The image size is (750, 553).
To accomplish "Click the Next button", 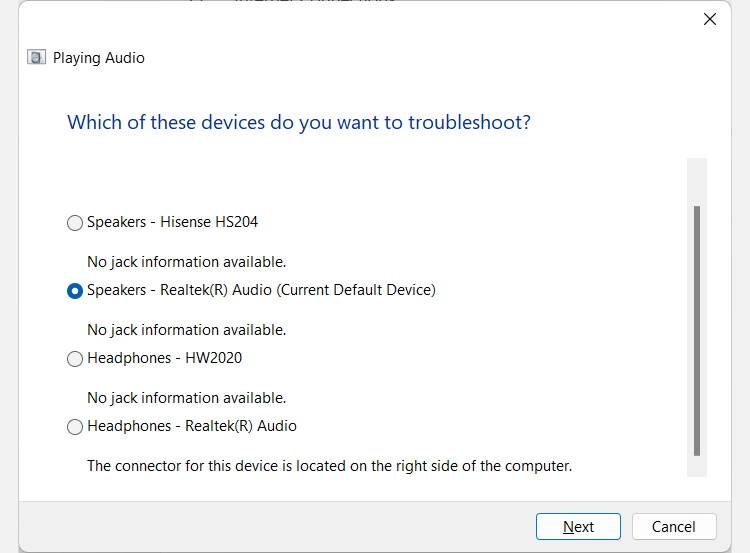I will [578, 527].
